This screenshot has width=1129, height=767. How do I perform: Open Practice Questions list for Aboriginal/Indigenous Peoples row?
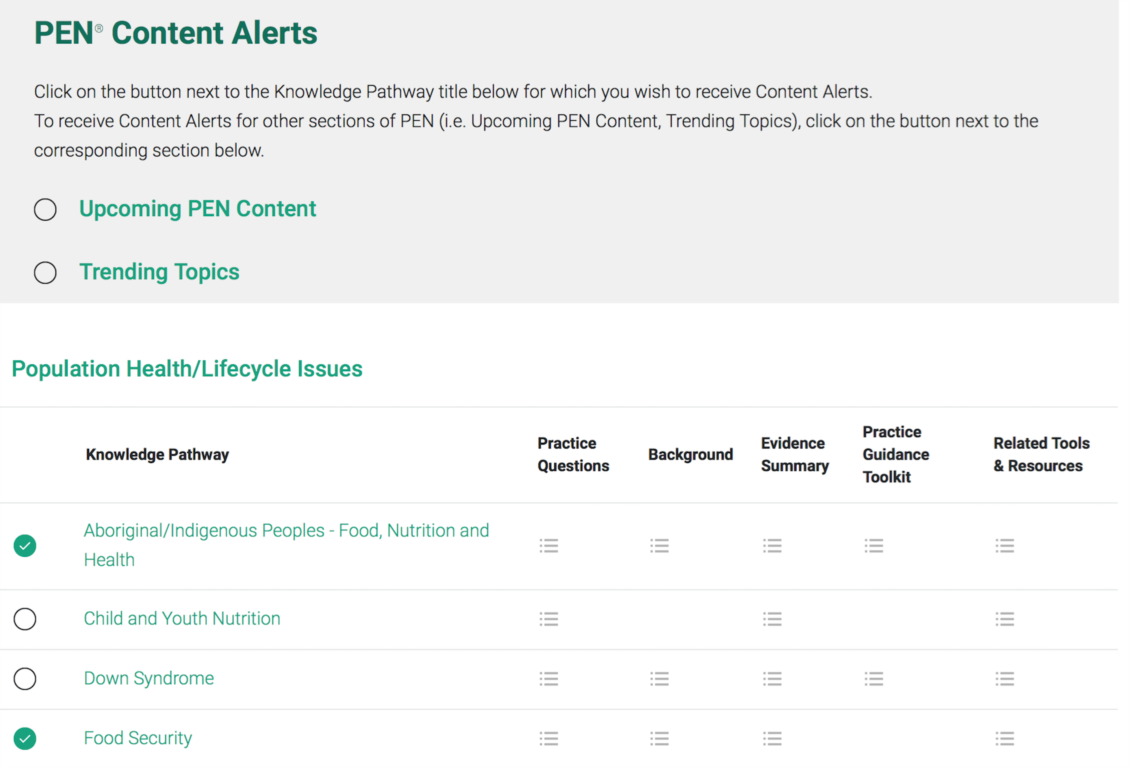549,546
